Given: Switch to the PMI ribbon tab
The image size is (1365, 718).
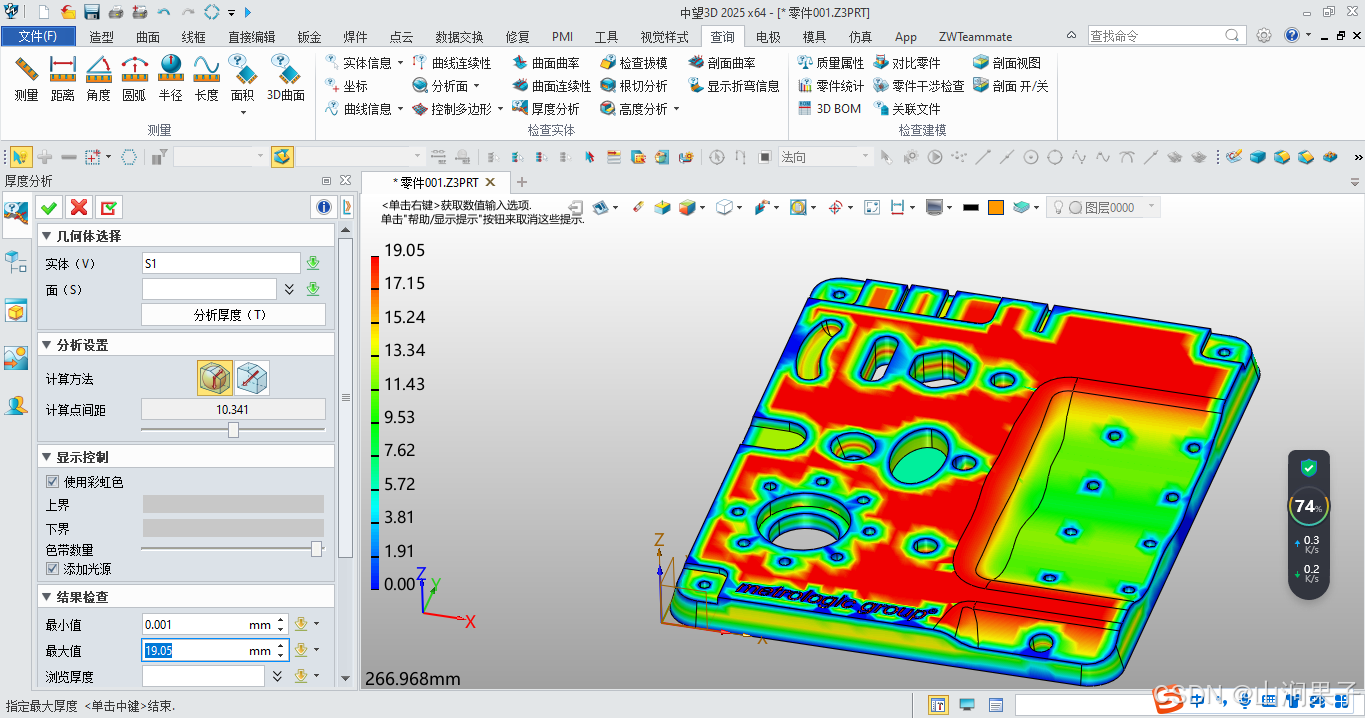Looking at the screenshot, I should coord(562,37).
